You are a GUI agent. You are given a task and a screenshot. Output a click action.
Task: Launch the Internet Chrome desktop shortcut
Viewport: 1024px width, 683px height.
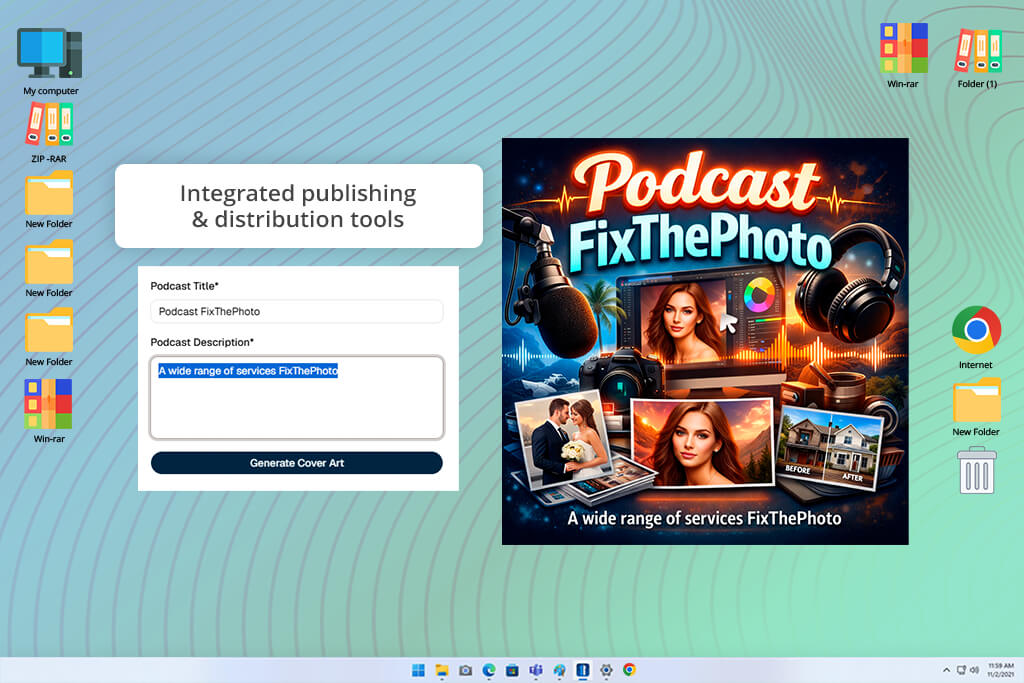coord(976,338)
